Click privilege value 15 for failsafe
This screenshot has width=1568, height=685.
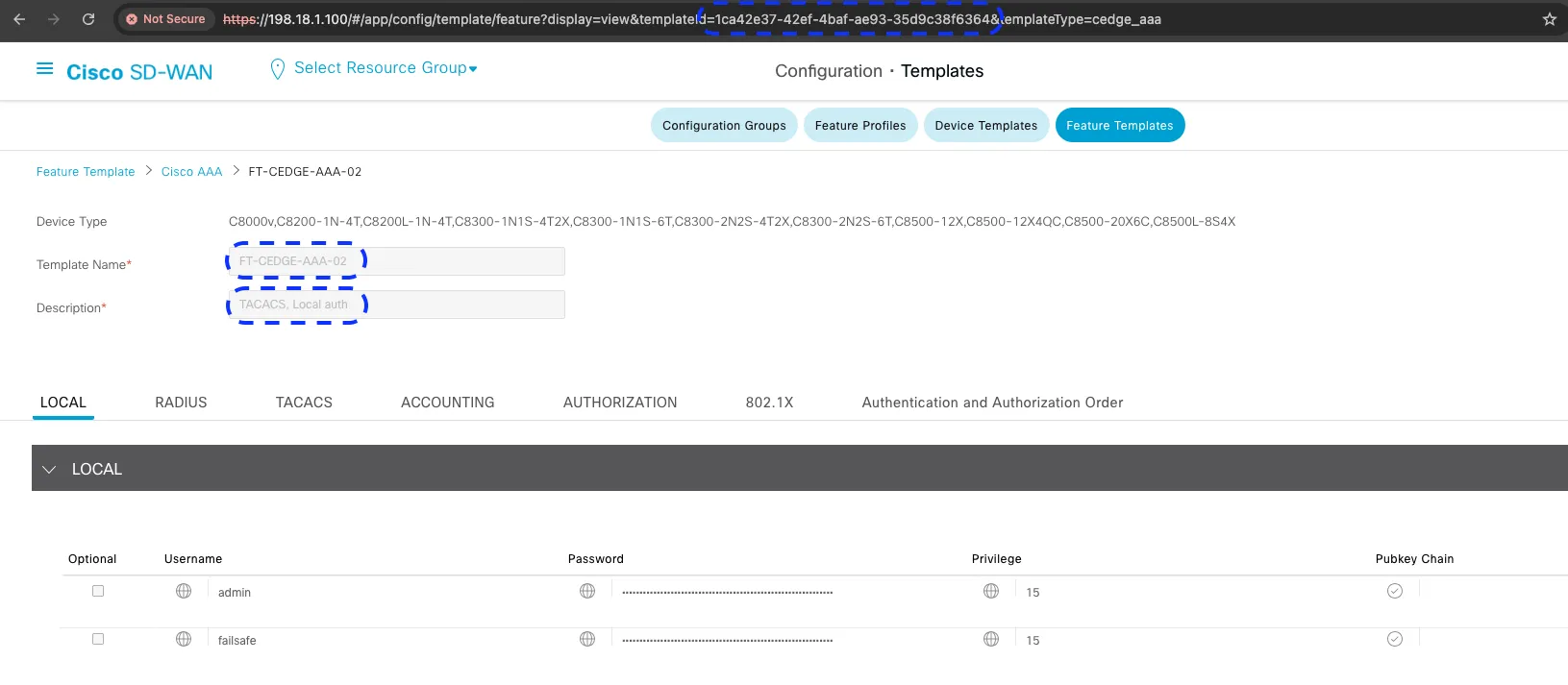1033,641
